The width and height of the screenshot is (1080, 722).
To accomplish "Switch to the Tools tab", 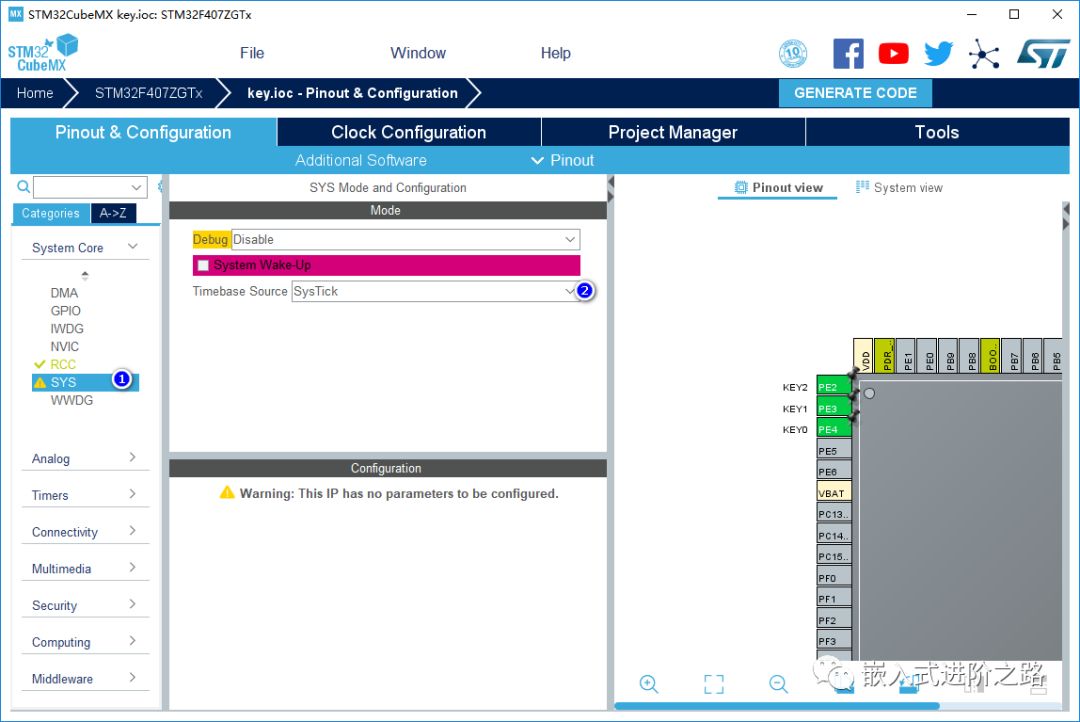I will 937,132.
